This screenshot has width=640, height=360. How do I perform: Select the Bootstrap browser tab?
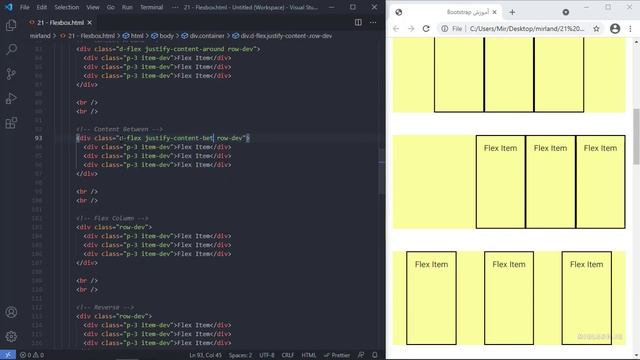click(447, 12)
